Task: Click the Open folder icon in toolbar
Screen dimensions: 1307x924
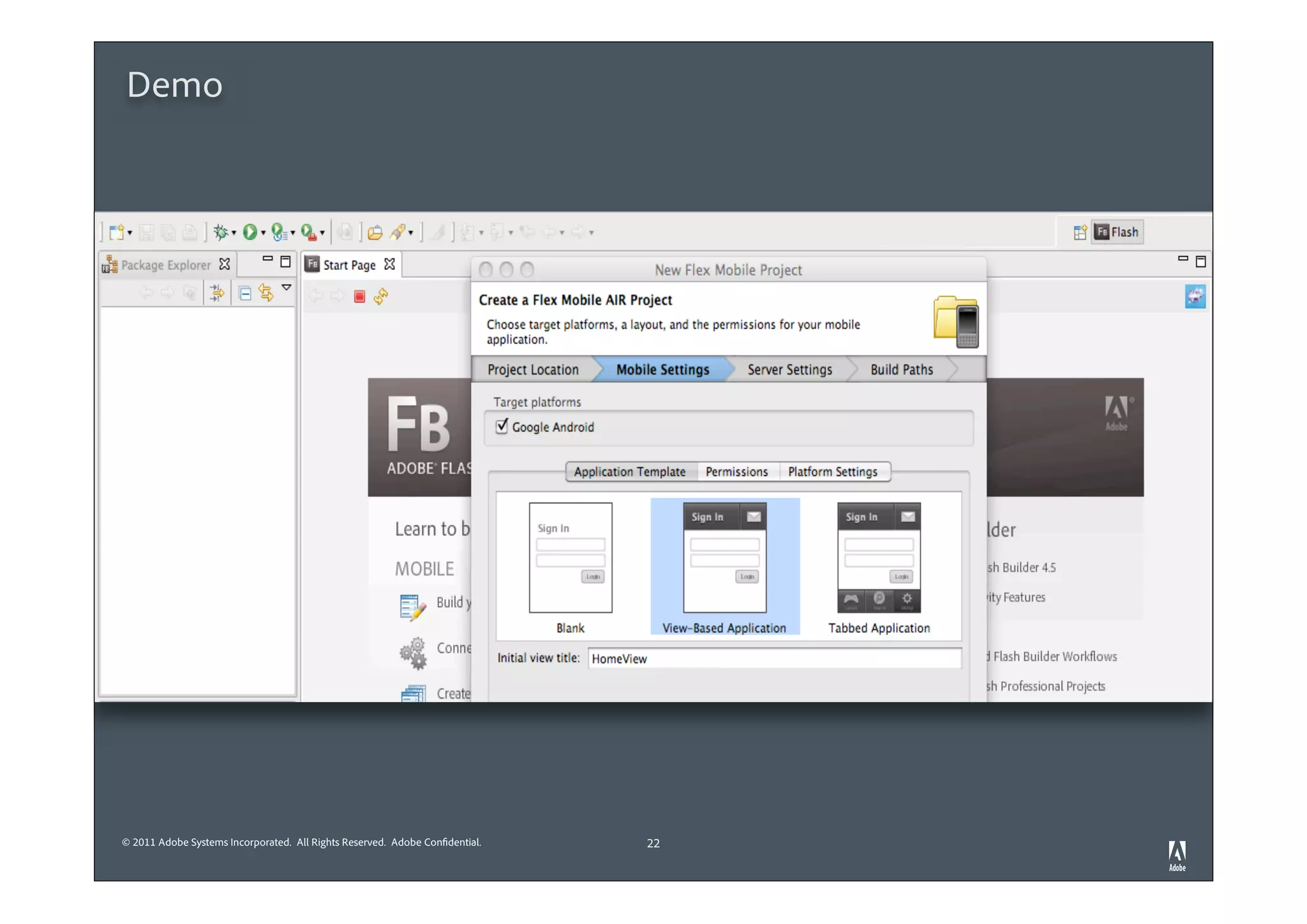Action: 375,232
